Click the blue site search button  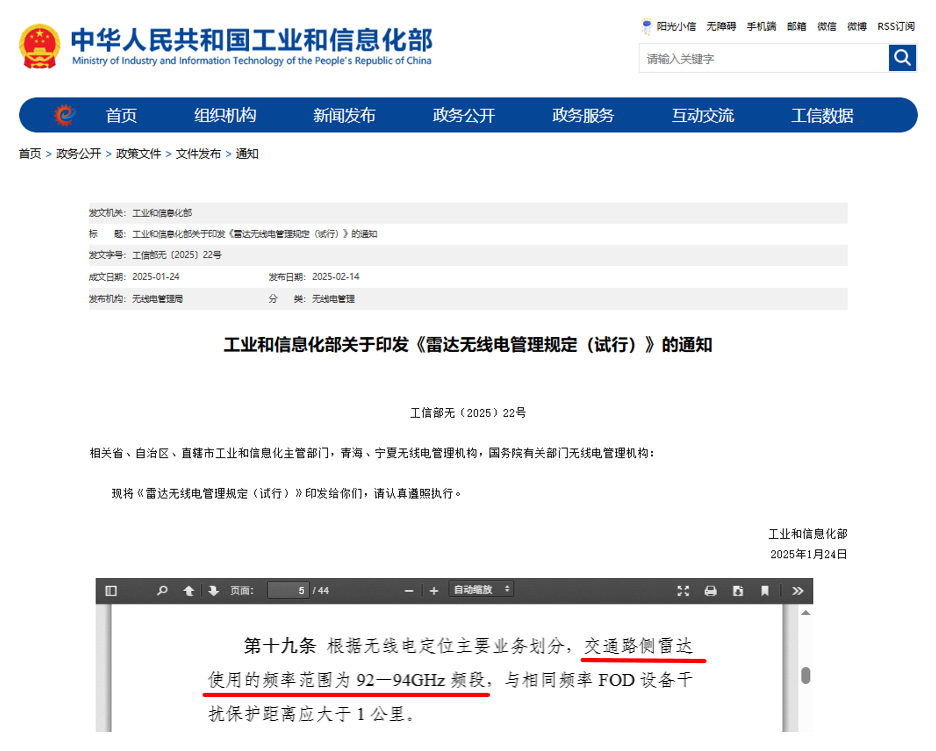[x=902, y=58]
